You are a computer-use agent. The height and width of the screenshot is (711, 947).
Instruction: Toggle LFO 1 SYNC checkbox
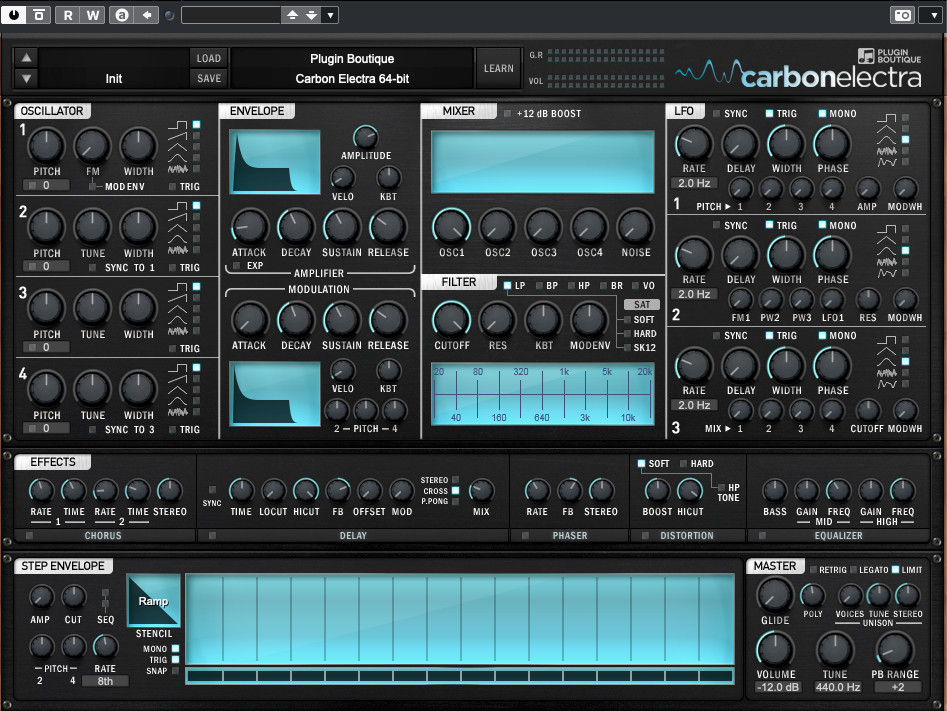(718, 114)
